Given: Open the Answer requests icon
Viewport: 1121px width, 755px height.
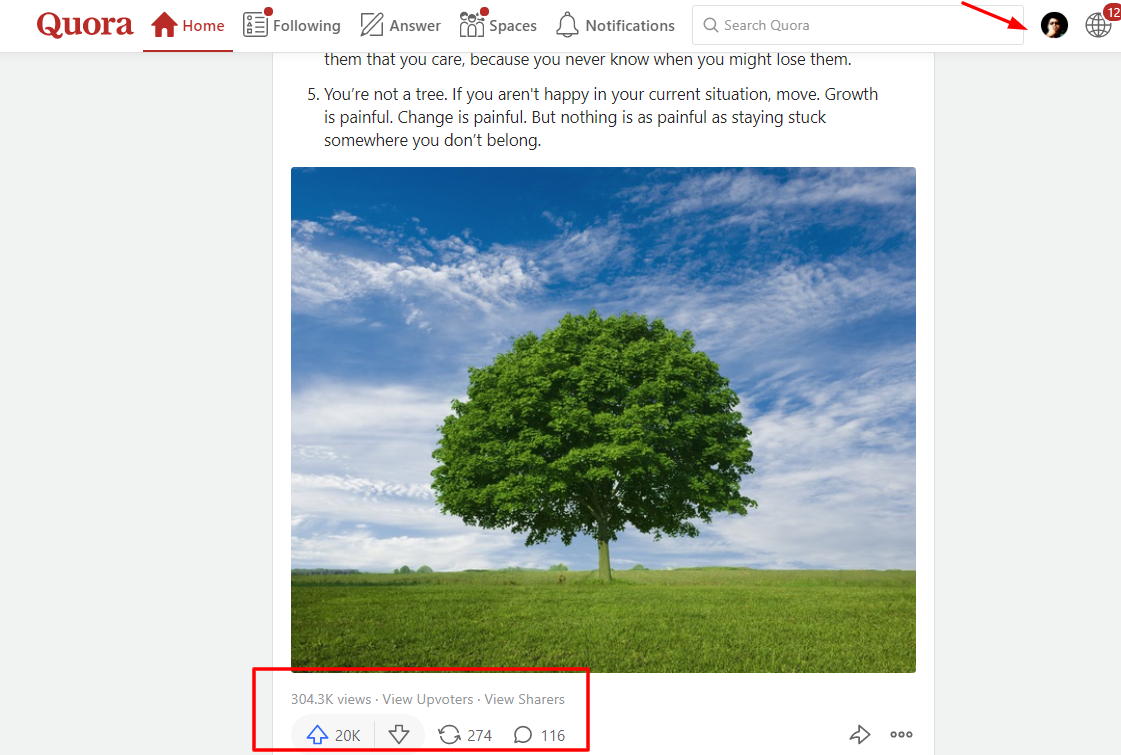Looking at the screenshot, I should pyautogui.click(x=371, y=22).
